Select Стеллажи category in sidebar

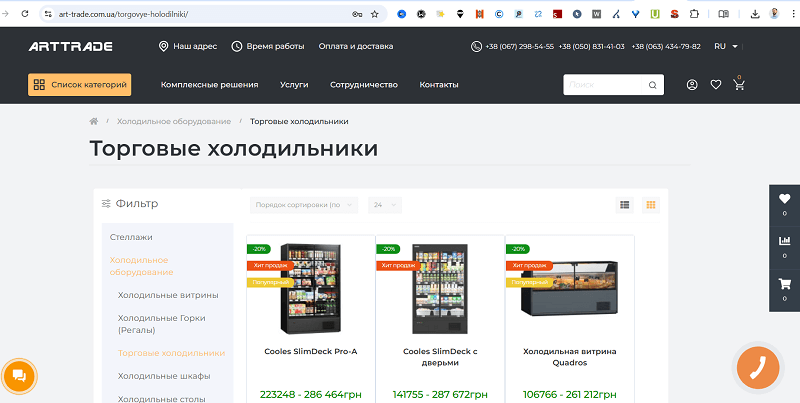[131, 237]
